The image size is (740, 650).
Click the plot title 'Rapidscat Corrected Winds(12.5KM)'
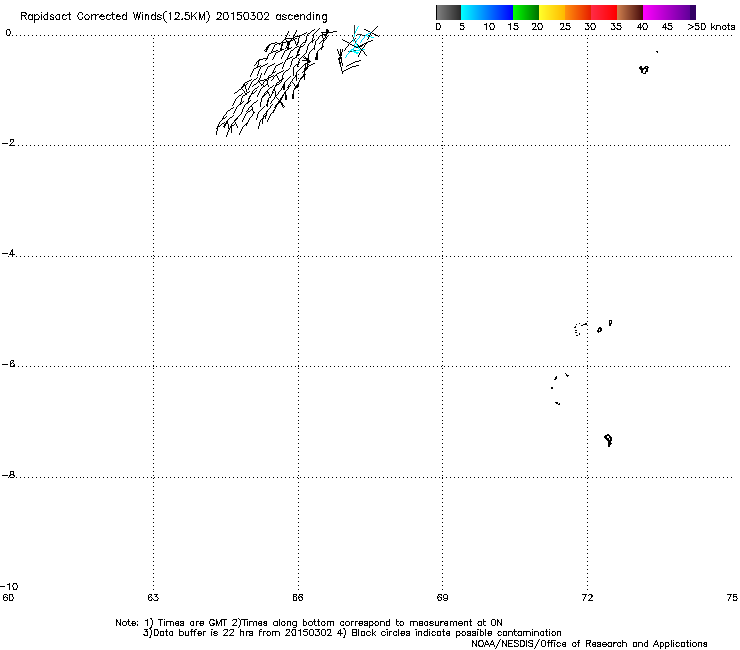115,17
